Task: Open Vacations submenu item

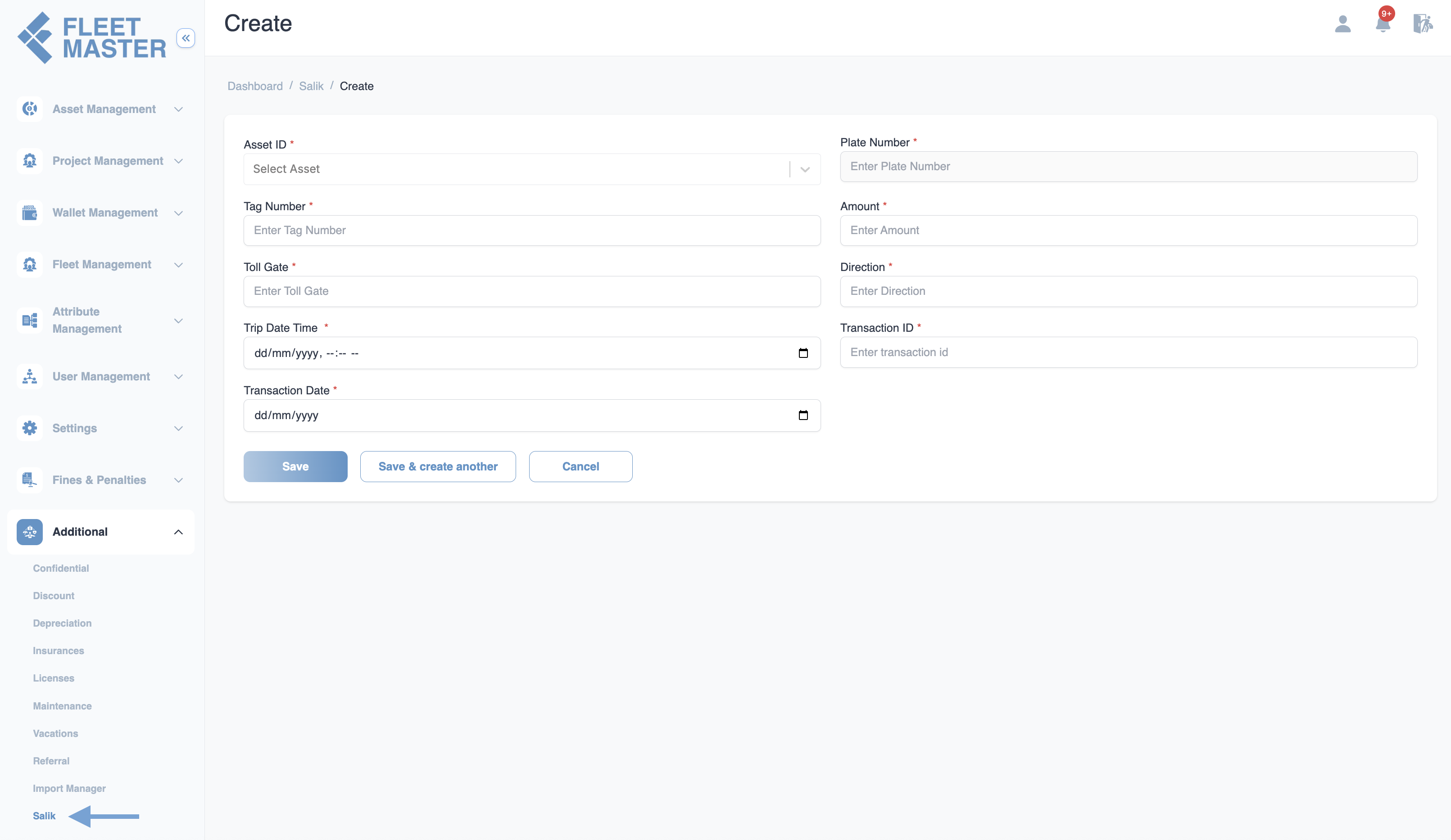Action: 55,733
